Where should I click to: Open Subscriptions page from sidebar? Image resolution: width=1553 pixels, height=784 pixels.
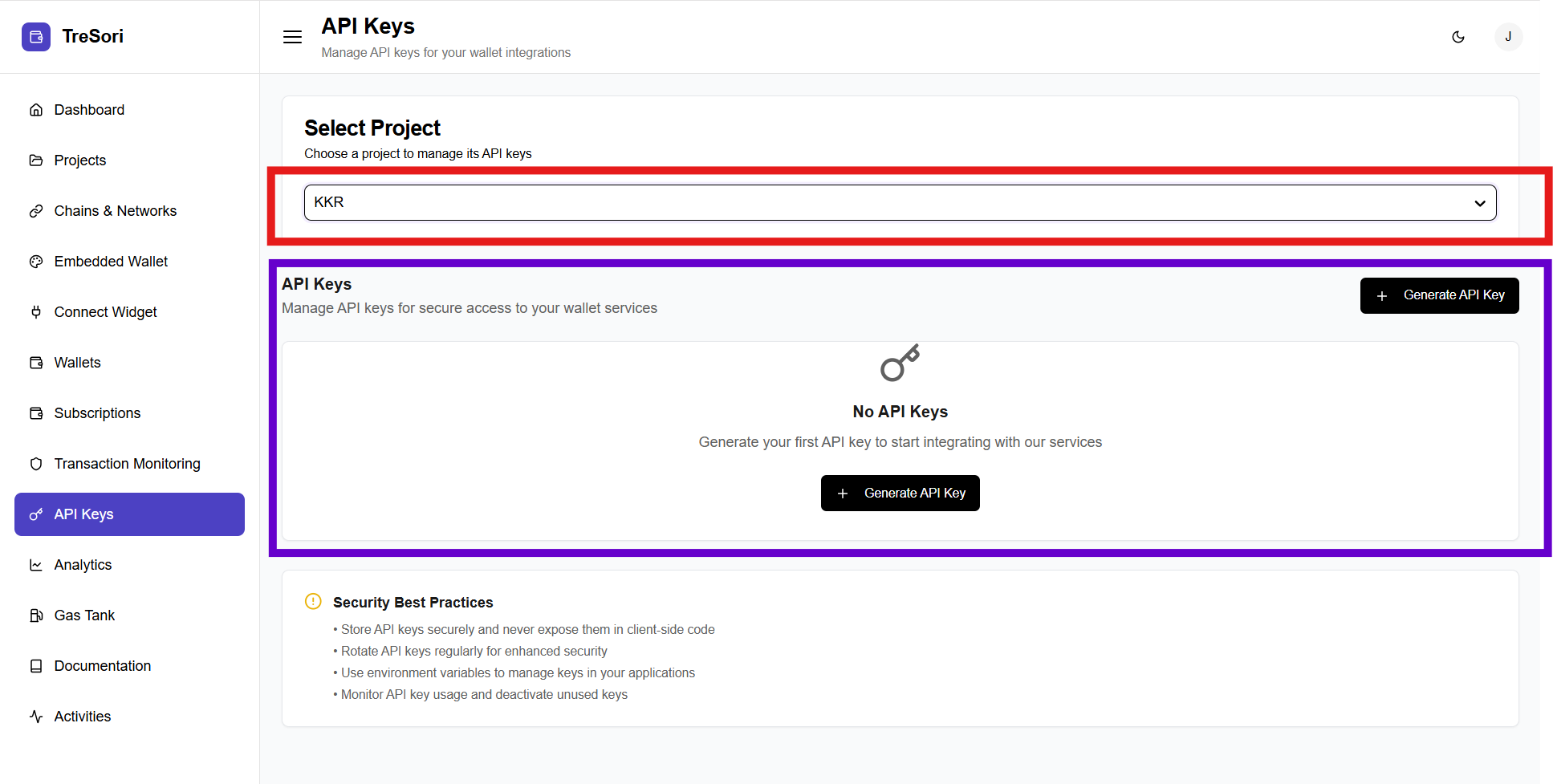97,413
